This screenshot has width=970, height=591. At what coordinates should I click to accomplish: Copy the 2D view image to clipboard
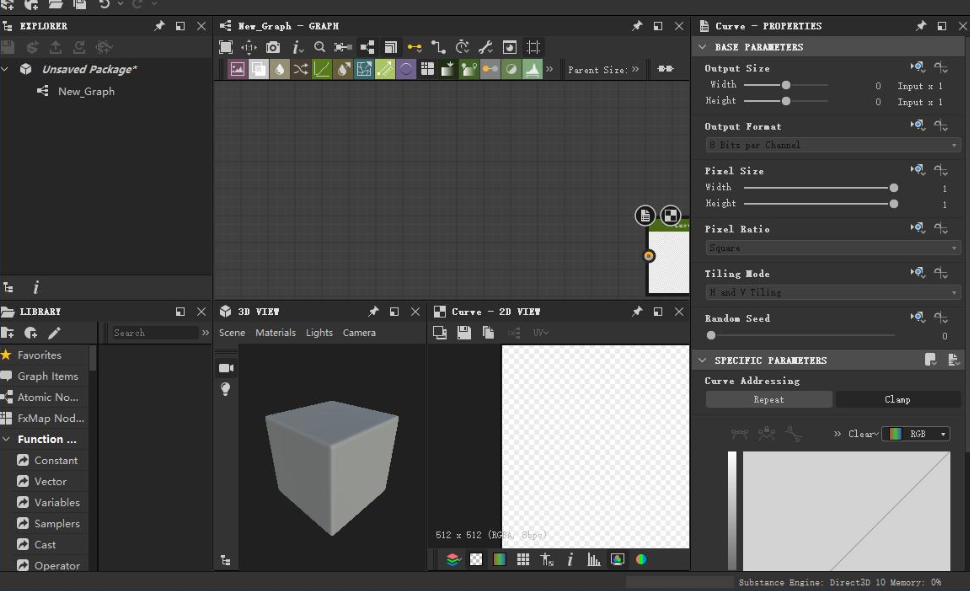click(488, 333)
